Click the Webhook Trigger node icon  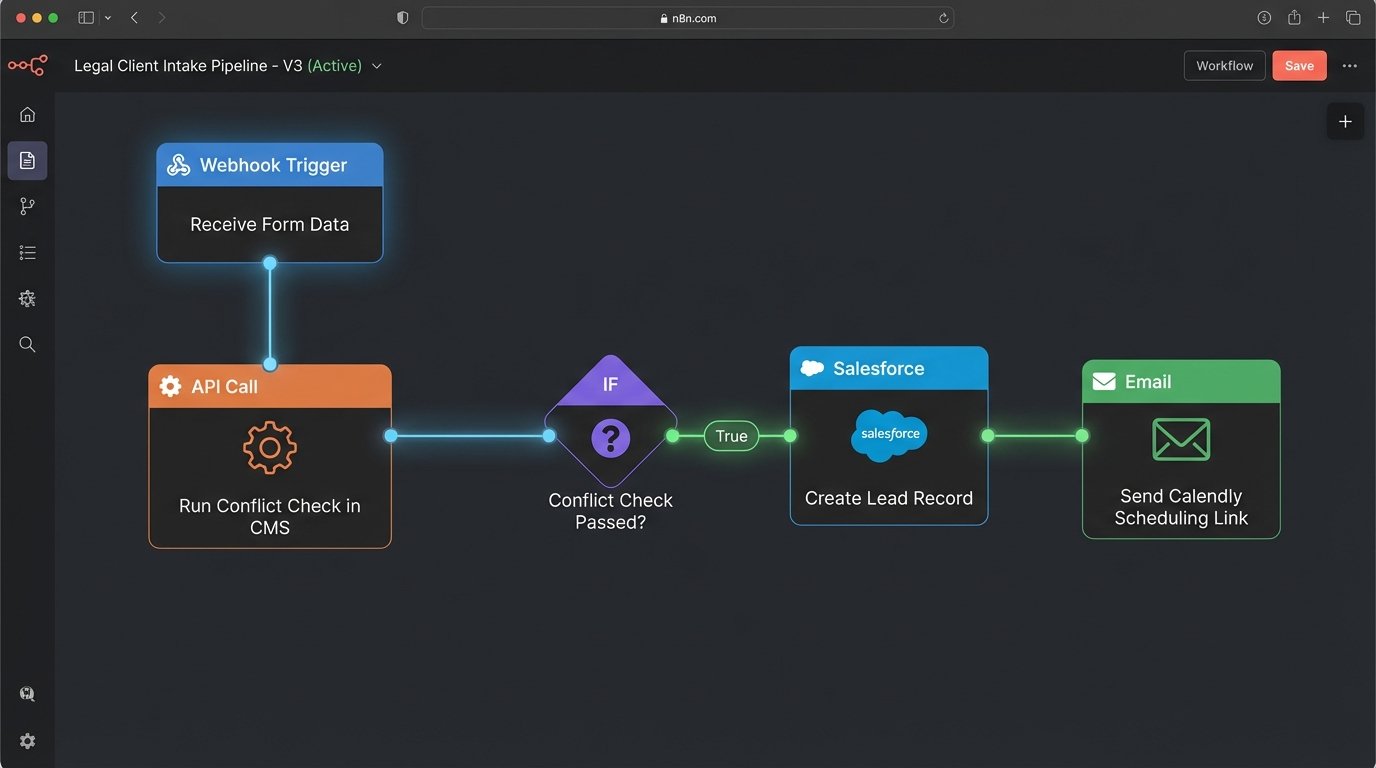click(x=178, y=164)
